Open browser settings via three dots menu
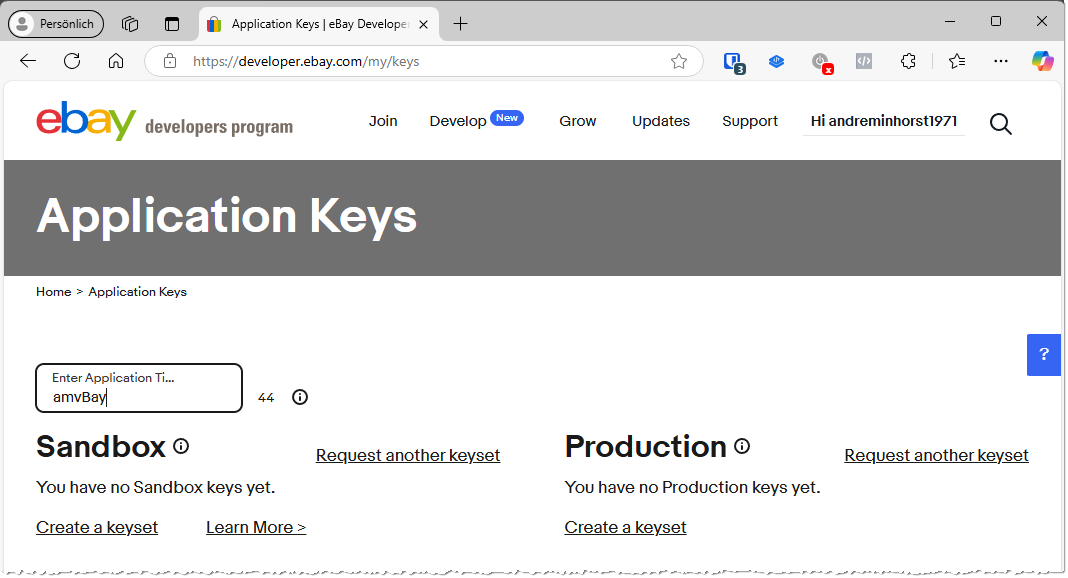 pos(1000,61)
